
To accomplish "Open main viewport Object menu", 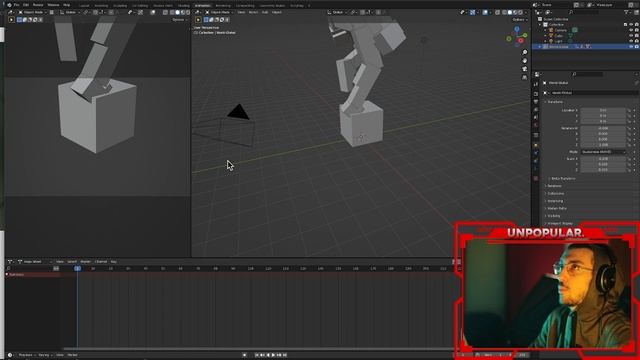I will pyautogui.click(x=277, y=12).
